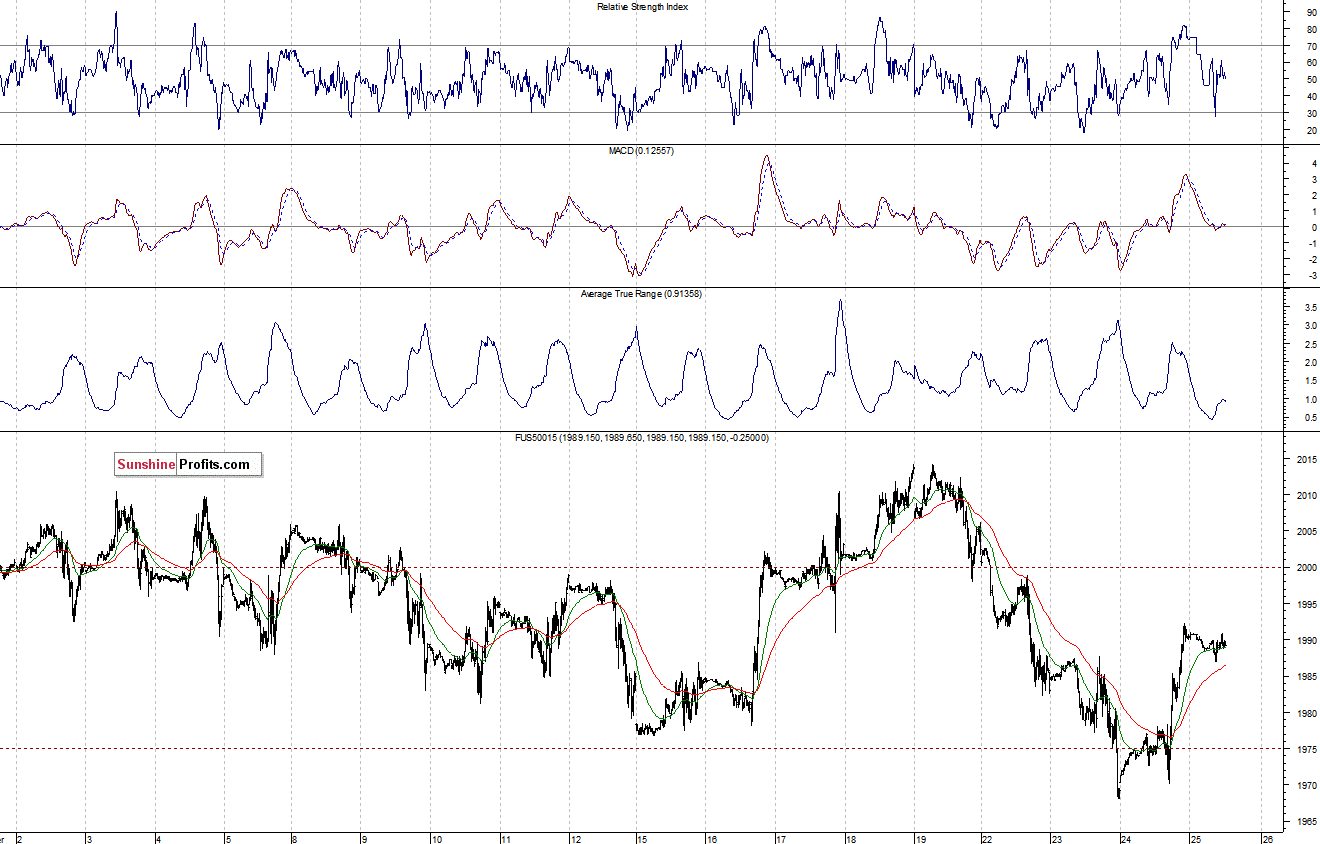Click the SunshineProfits.com logo label

click(188, 464)
